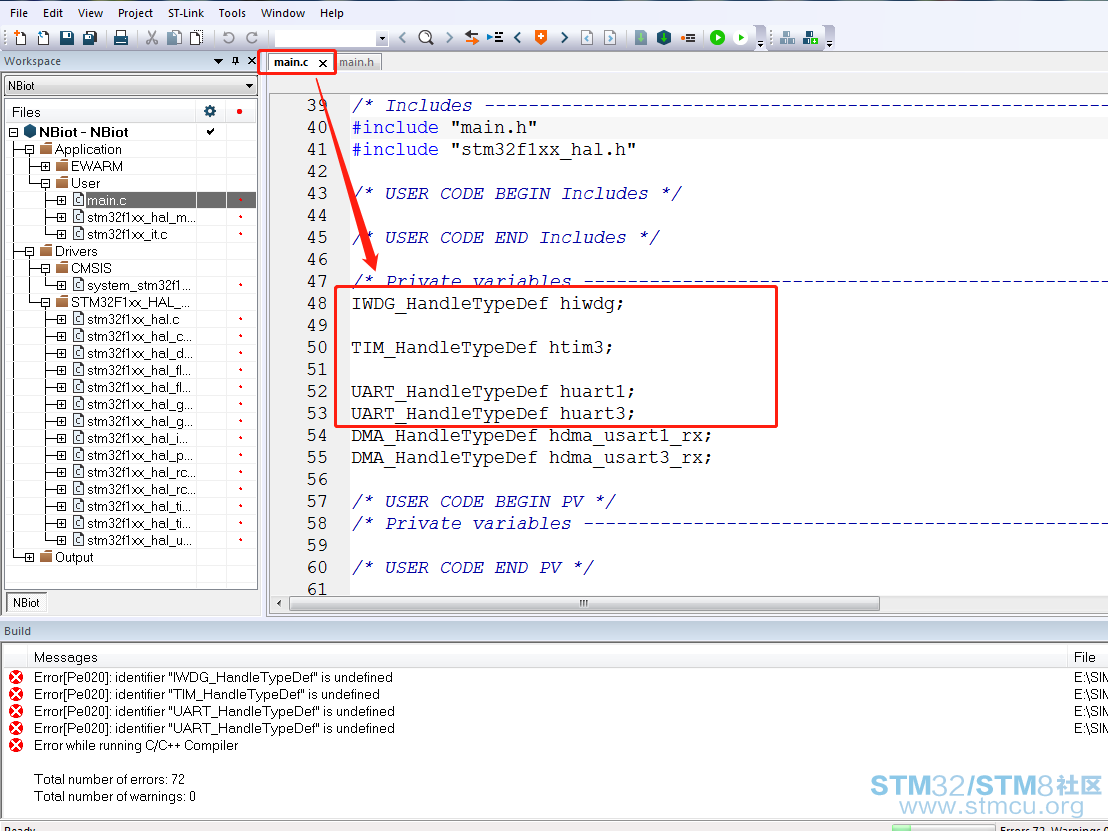
Task: Select system_stm32f1... under CMSIS
Action: click(138, 285)
